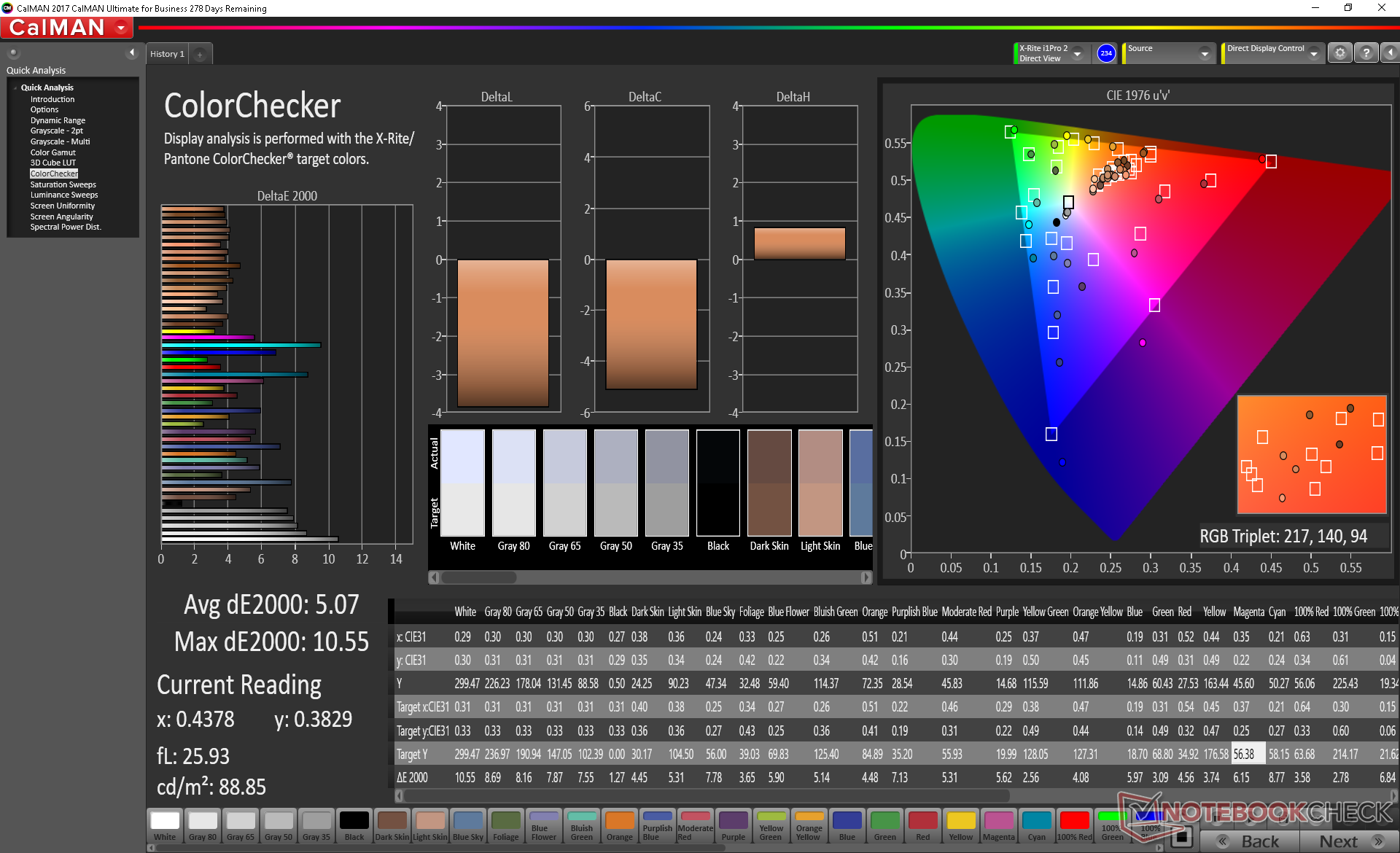This screenshot has height=853, width=1400.
Task: Click the Gray 65 actual/target swatch thumbnail
Action: point(565,483)
